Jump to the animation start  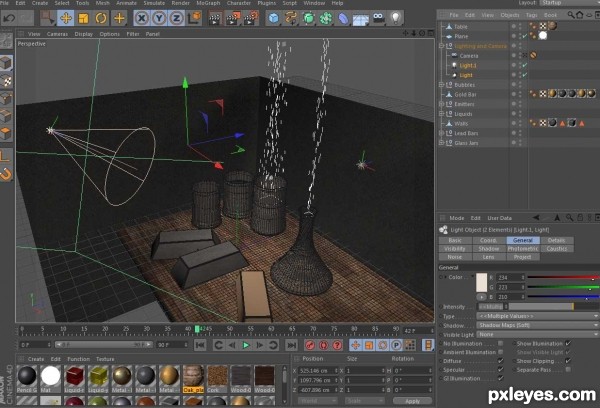pos(200,345)
